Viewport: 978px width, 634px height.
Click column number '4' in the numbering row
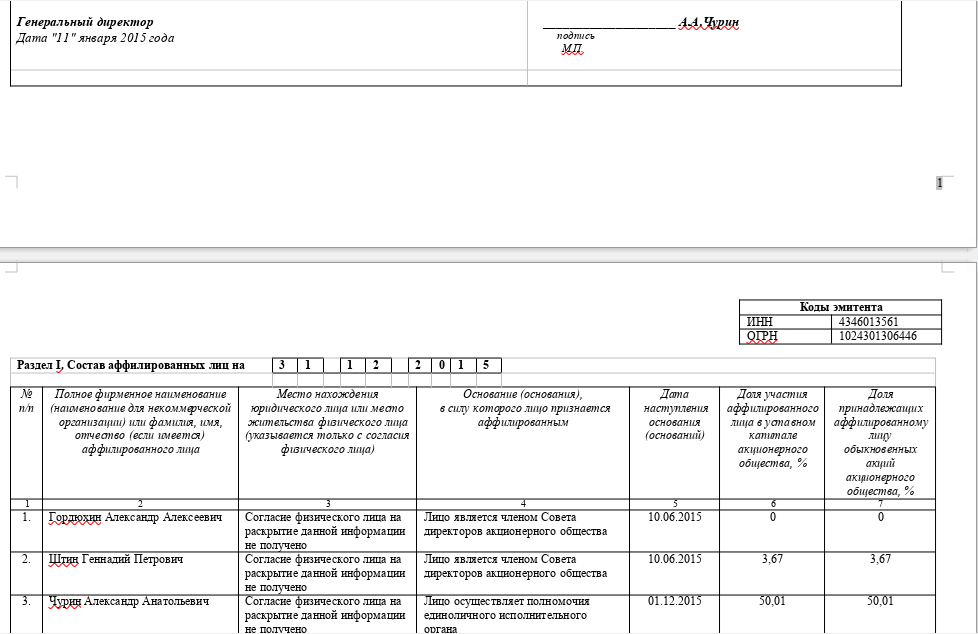click(523, 504)
